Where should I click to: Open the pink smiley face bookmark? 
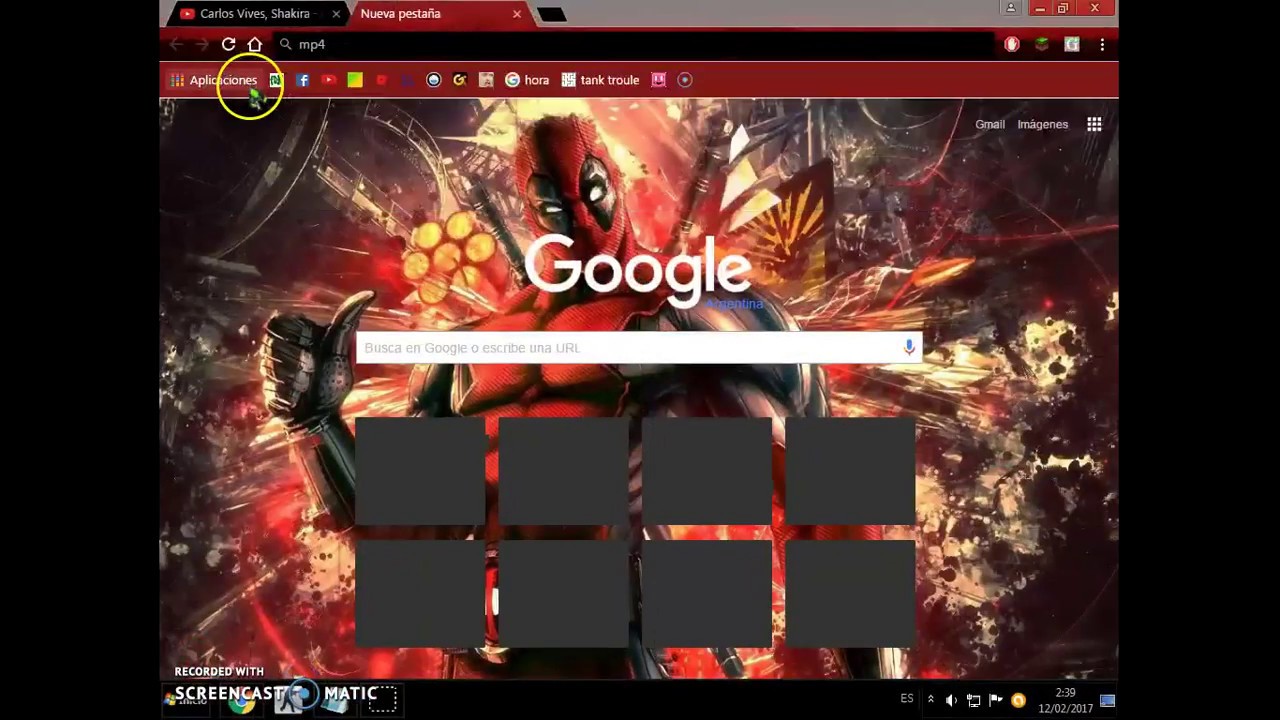click(x=658, y=80)
